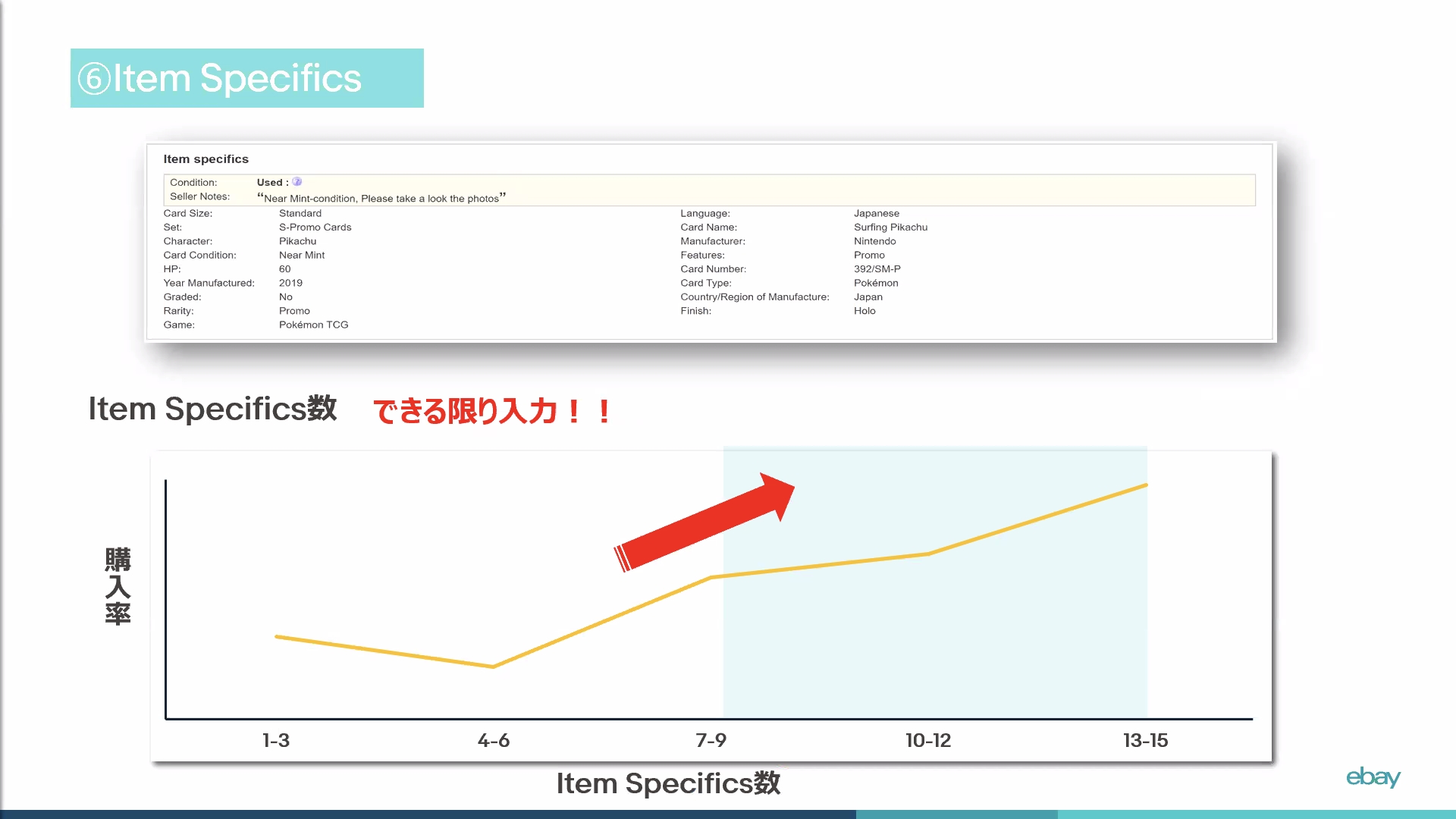Click the 4-6 axis label

[x=494, y=740]
